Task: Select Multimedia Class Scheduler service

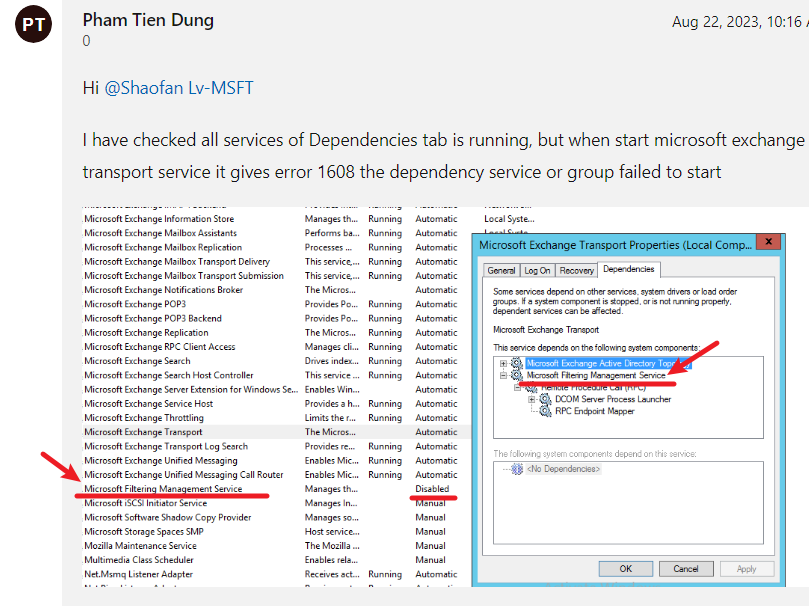Action: (x=139, y=560)
